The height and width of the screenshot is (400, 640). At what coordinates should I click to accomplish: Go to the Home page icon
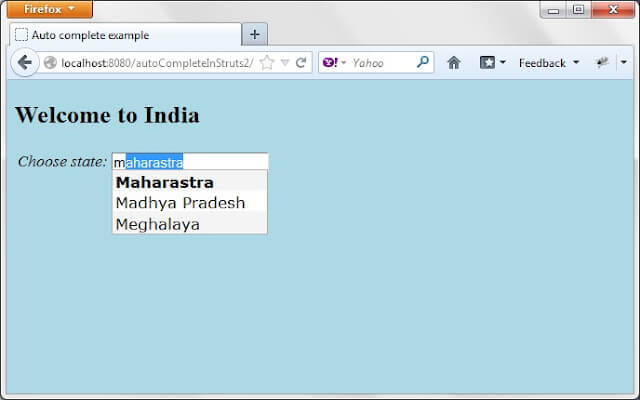point(453,62)
